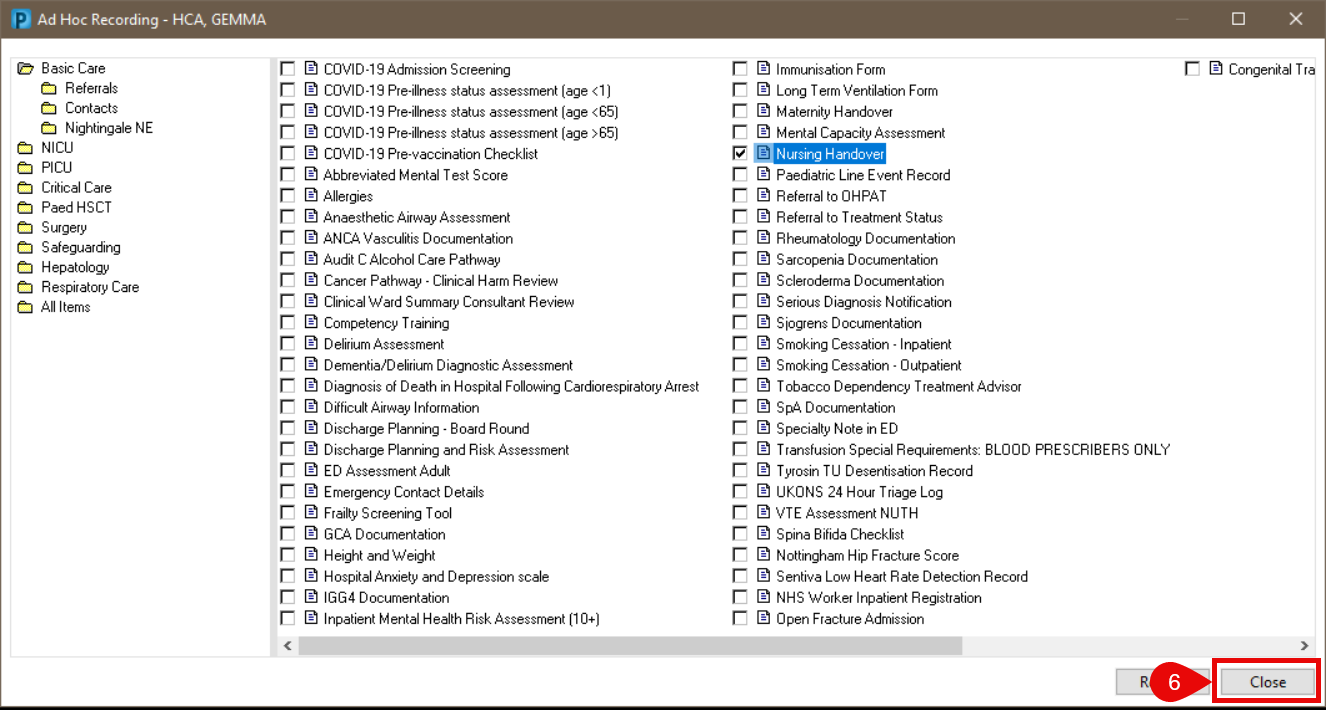This screenshot has height=710, width=1326.
Task: Click the document icon next to Immunisation Form
Action: [x=764, y=69]
